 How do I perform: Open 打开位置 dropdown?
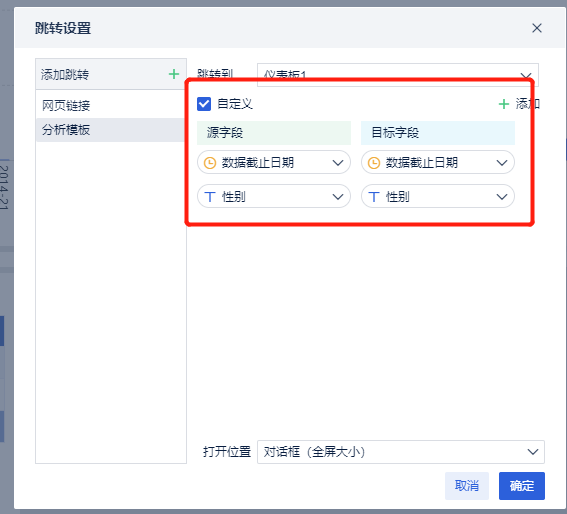click(x=401, y=452)
